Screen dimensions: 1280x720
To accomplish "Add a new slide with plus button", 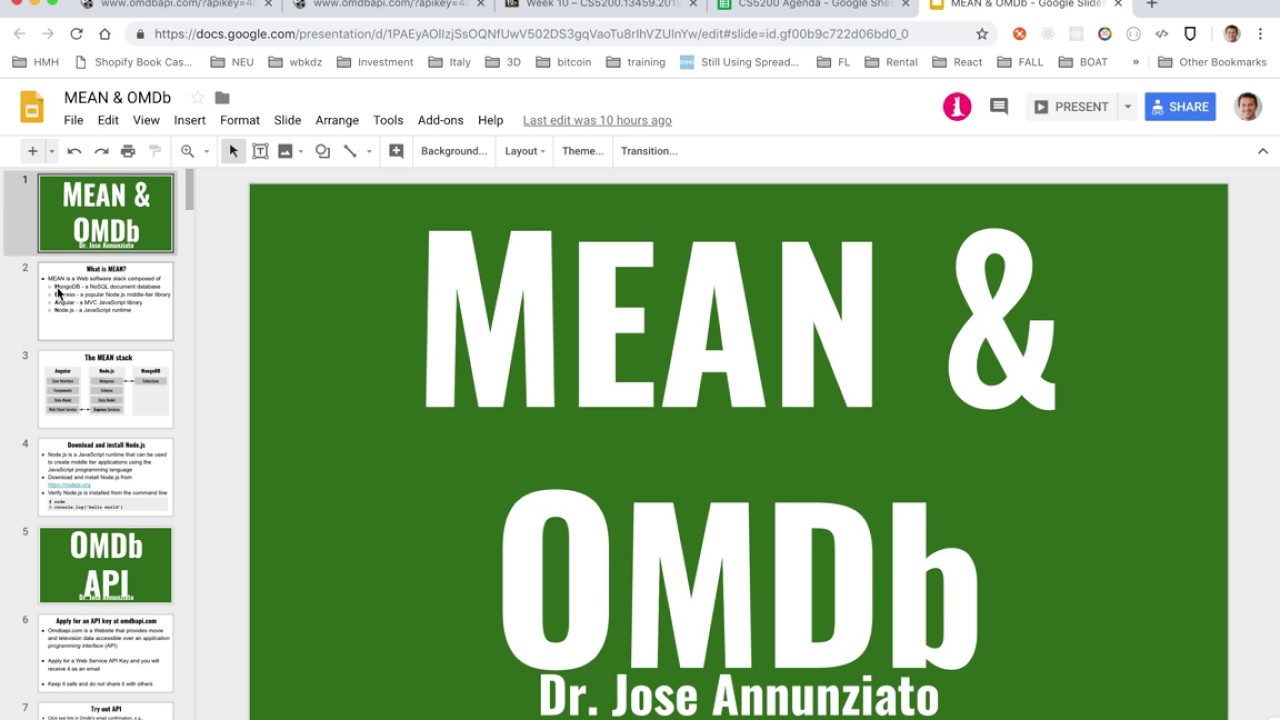I will point(32,151).
